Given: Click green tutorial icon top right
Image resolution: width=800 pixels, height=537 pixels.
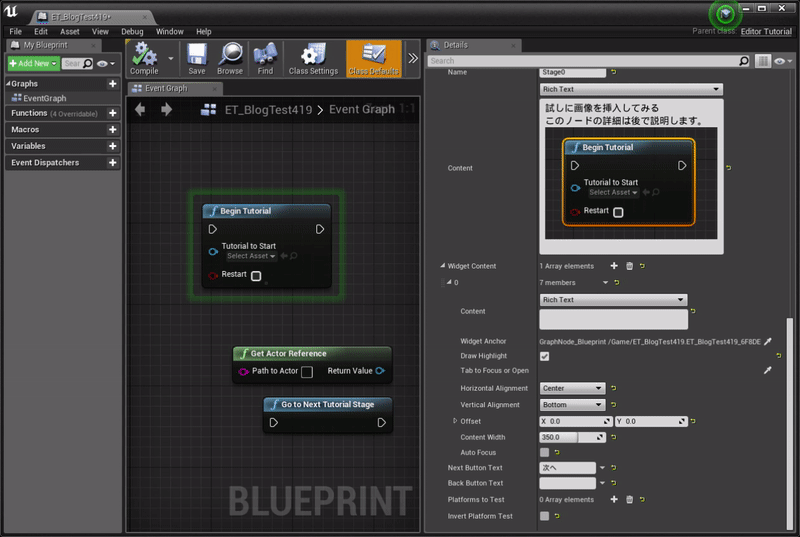Looking at the screenshot, I should [725, 14].
